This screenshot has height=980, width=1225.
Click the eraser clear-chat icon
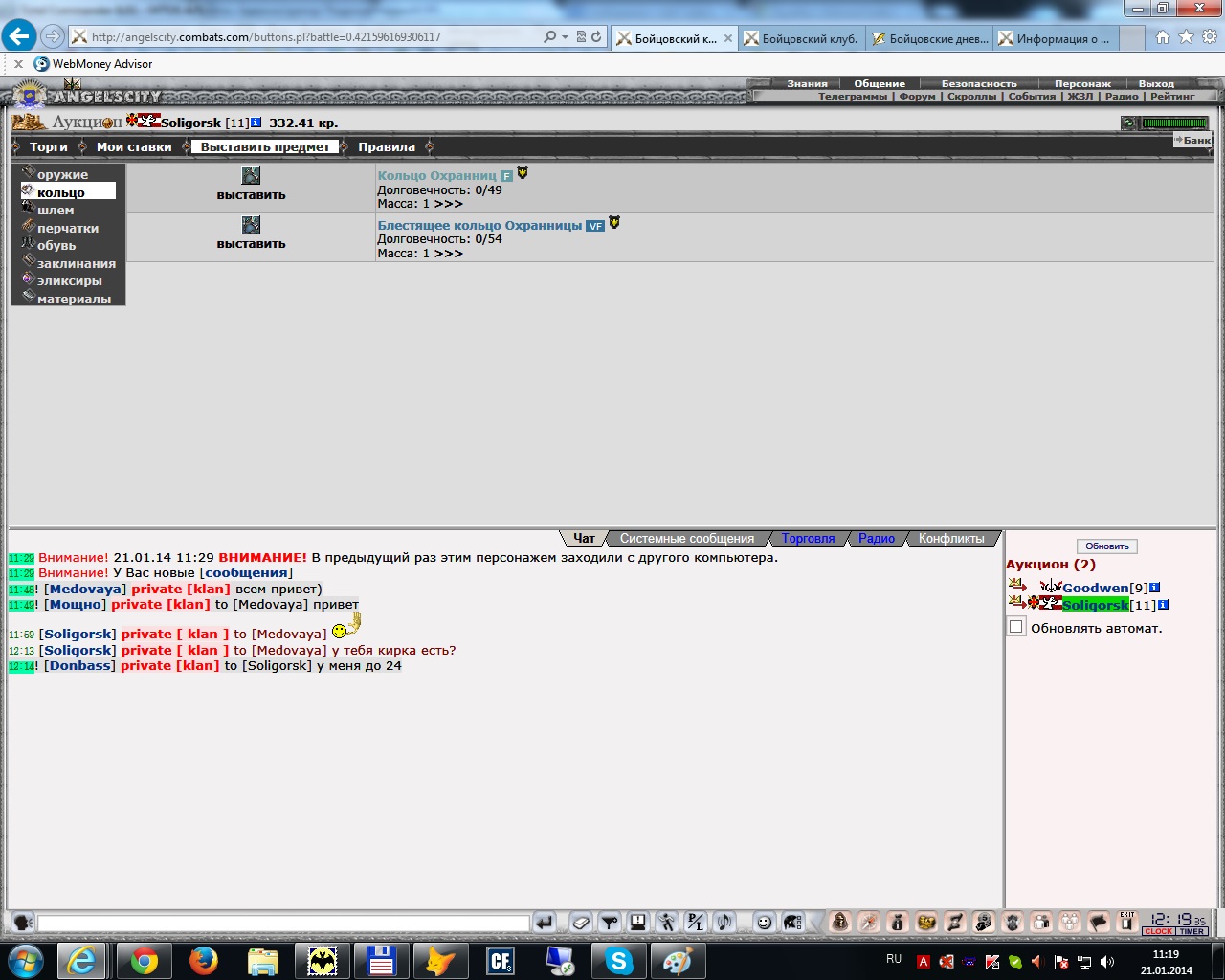tap(581, 923)
